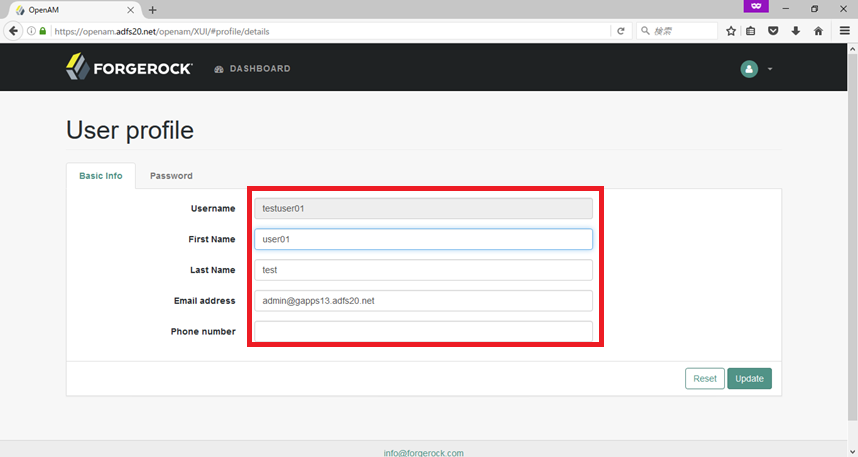Click the browser URL address bar
Image resolution: width=858 pixels, height=457 pixels.
pyautogui.click(x=331, y=31)
